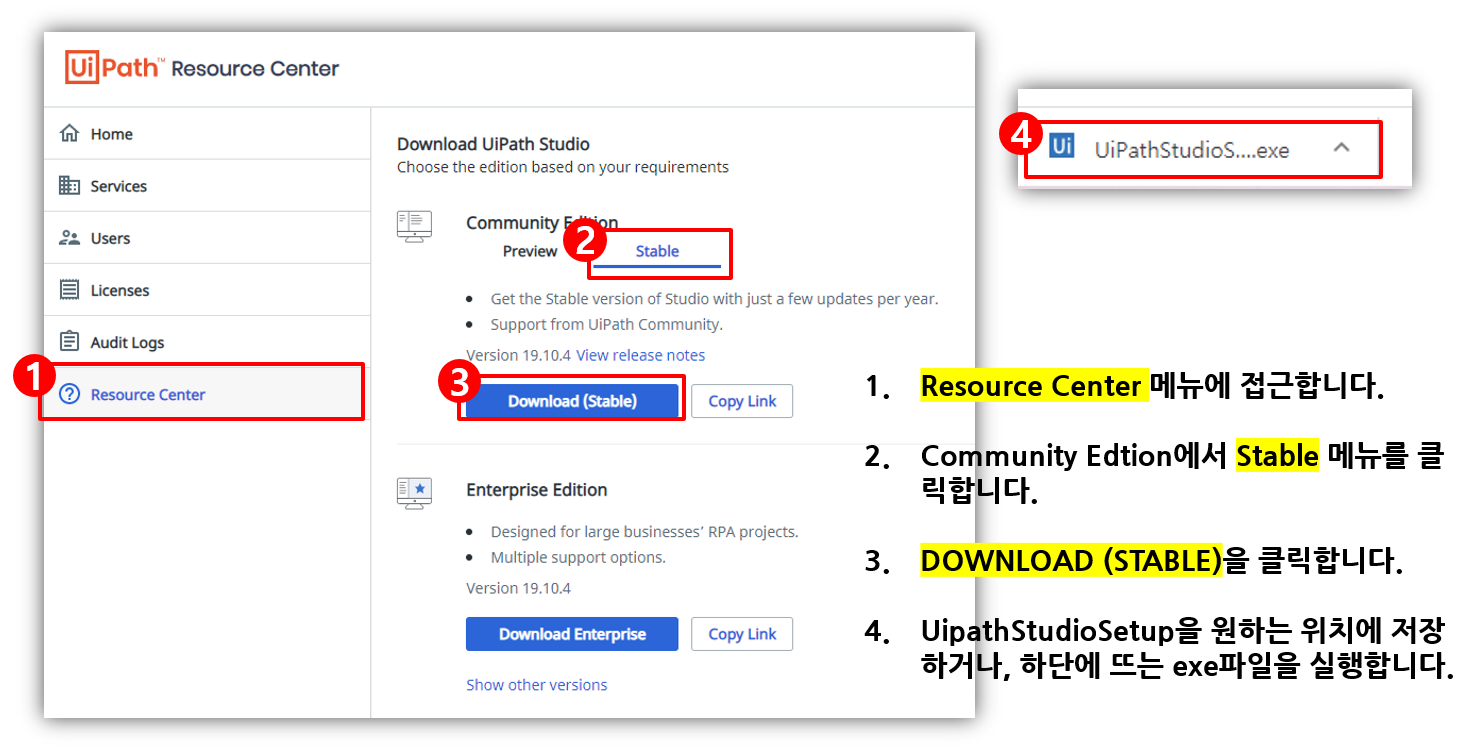Screen dimensions: 1472x750
Task: Switch to the Stable tab
Action: click(x=657, y=251)
